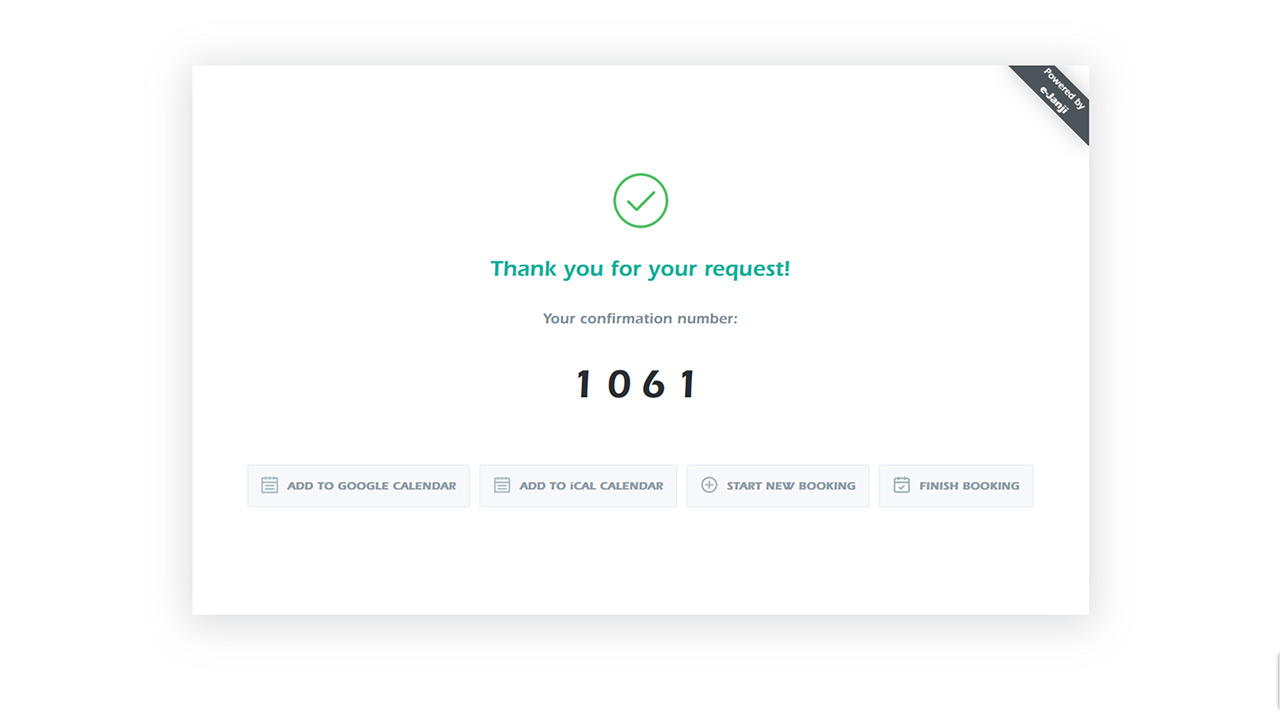1280x720 pixels.
Task: Open the e-Janji link in corner ribbon
Action: click(x=1054, y=101)
